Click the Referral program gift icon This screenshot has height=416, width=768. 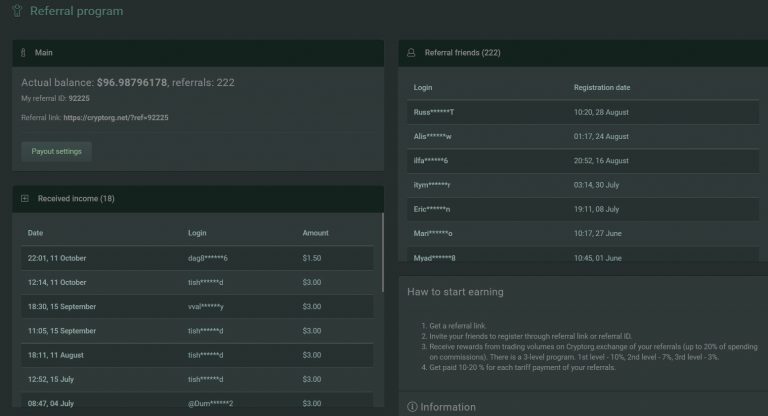pos(17,11)
